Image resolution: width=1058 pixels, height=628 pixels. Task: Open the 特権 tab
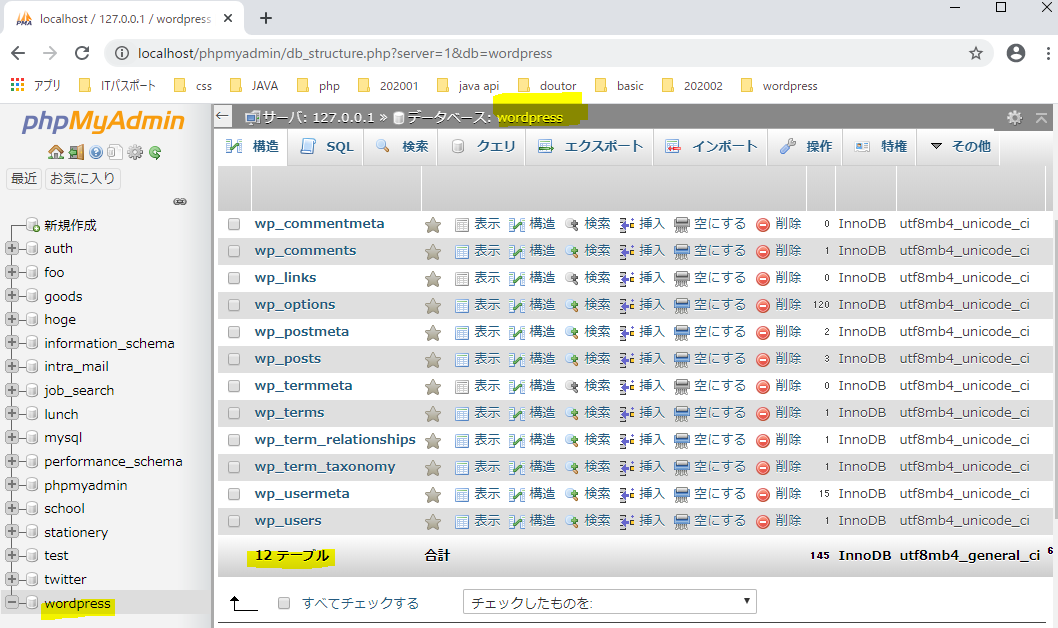880,146
